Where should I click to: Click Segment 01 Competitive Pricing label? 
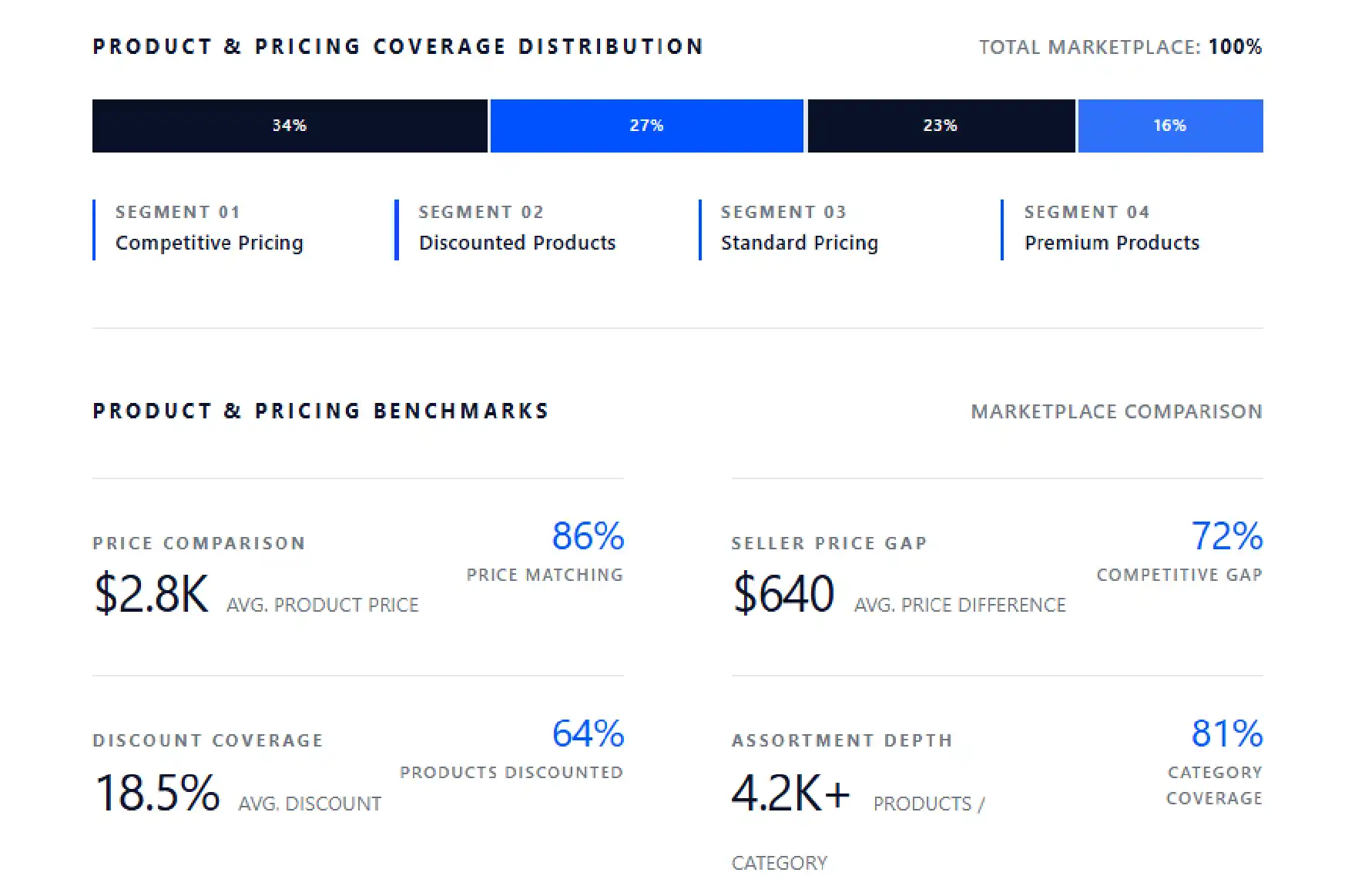209,229
